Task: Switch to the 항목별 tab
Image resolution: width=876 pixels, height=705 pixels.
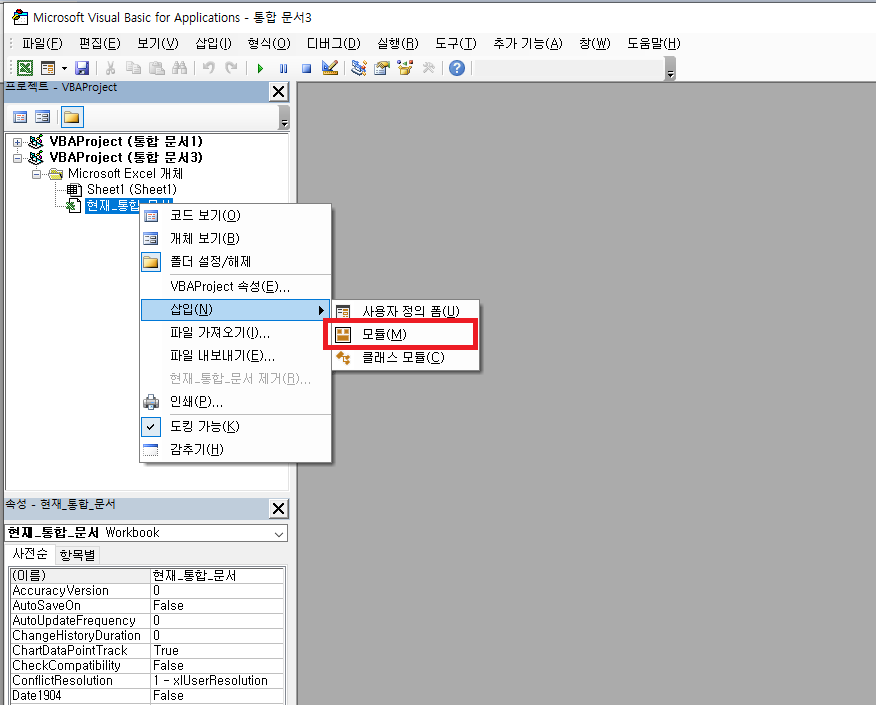Action: pyautogui.click(x=78, y=555)
